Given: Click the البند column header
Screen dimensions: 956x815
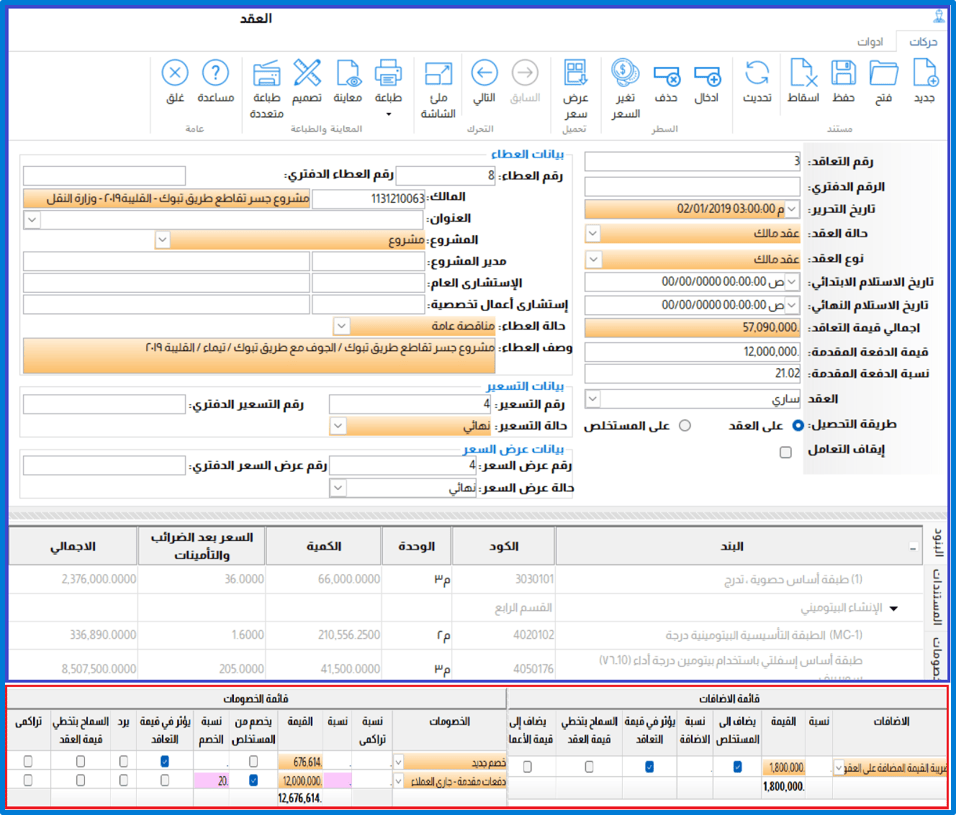Looking at the screenshot, I should (739, 546).
